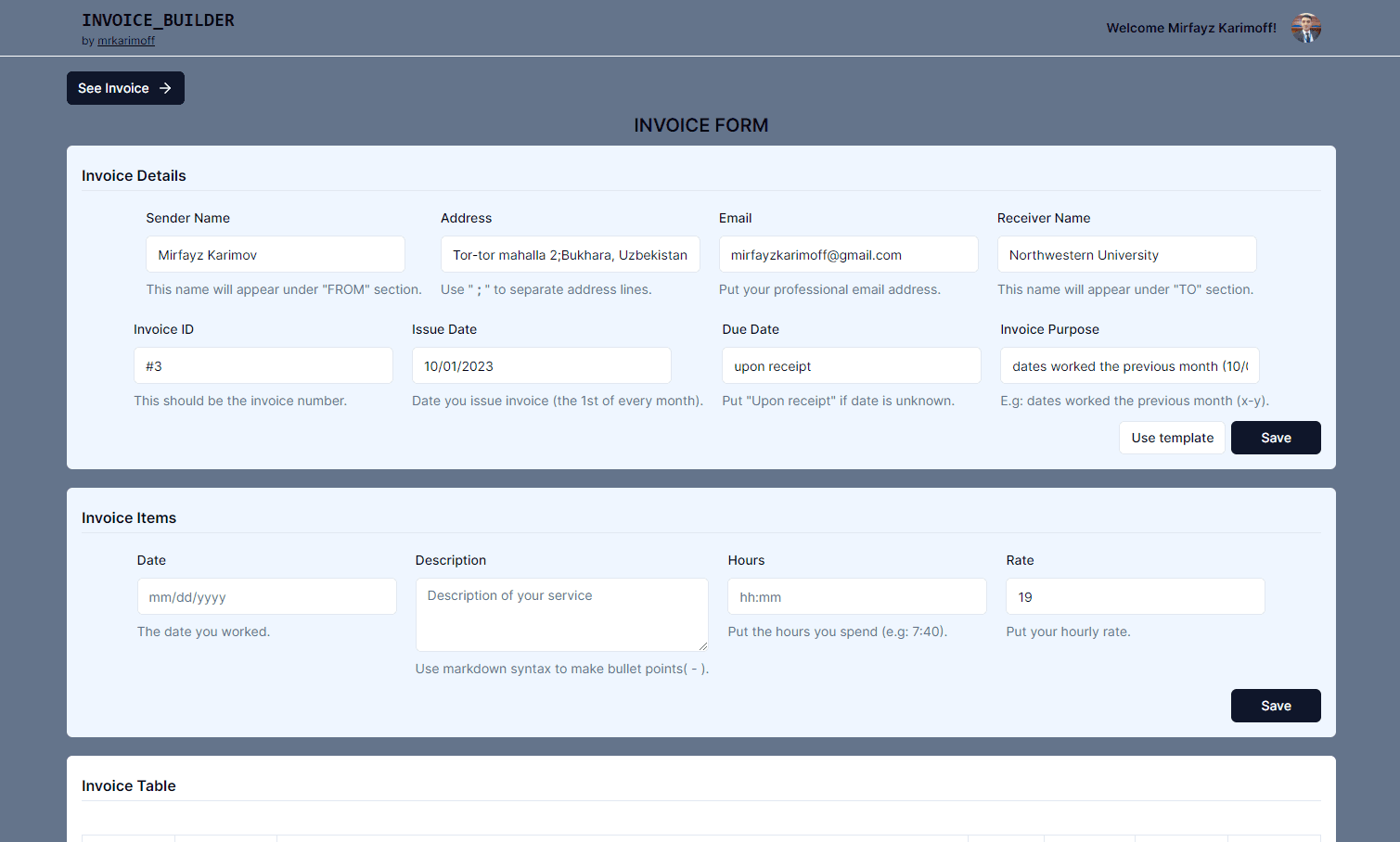
Task: Edit the Rate field showing 19
Action: pos(1135,595)
